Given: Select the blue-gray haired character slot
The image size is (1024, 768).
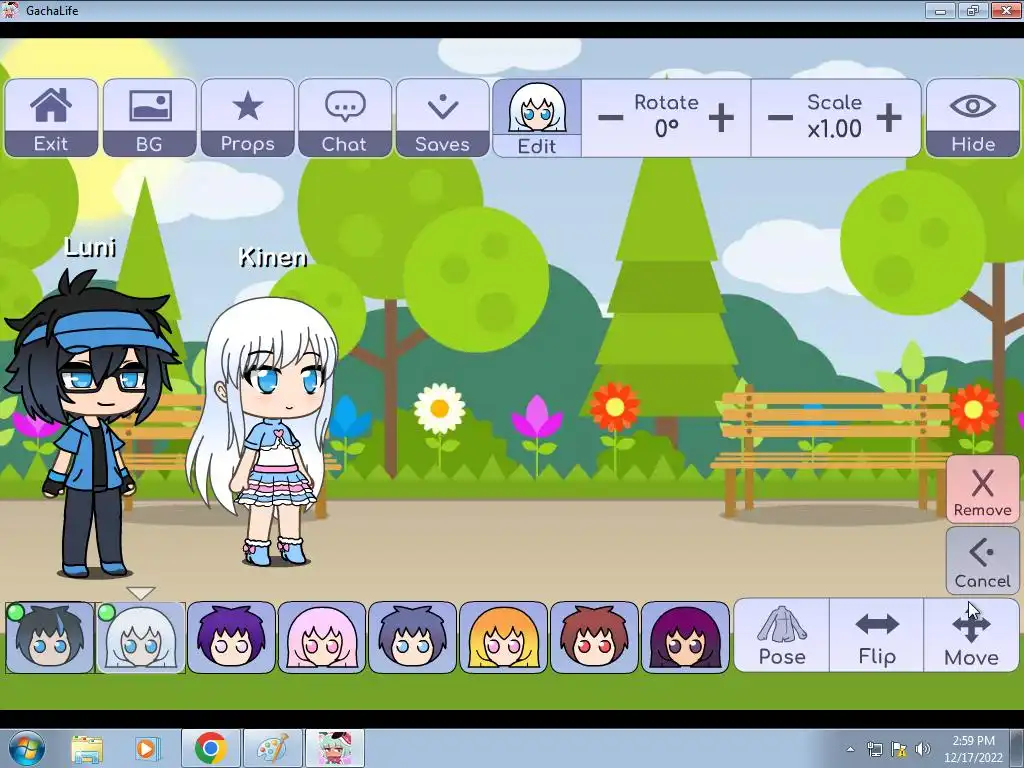Looking at the screenshot, I should 412,637.
